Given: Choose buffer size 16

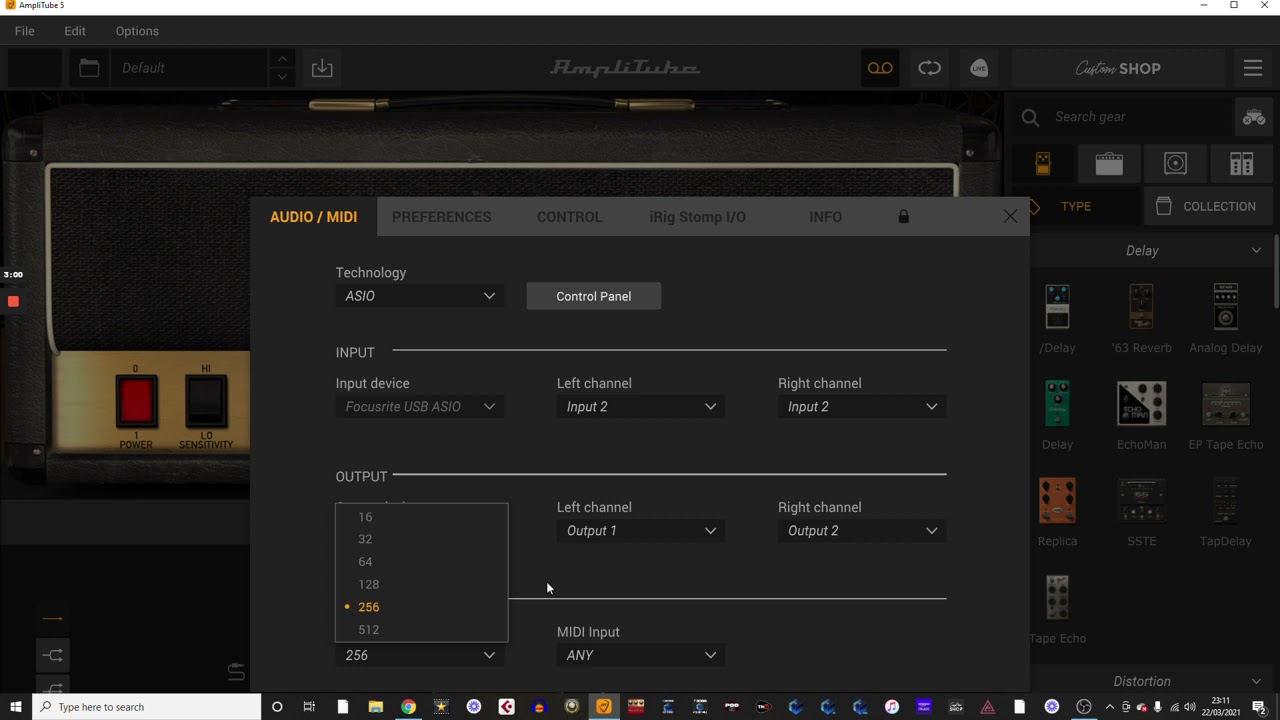Looking at the screenshot, I should tap(421, 517).
